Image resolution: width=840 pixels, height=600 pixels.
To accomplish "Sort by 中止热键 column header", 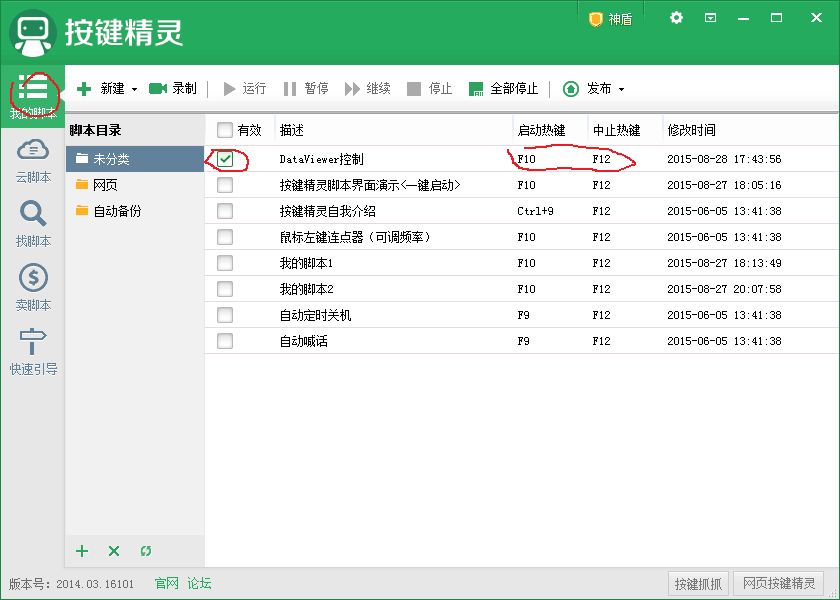I will click(626, 130).
